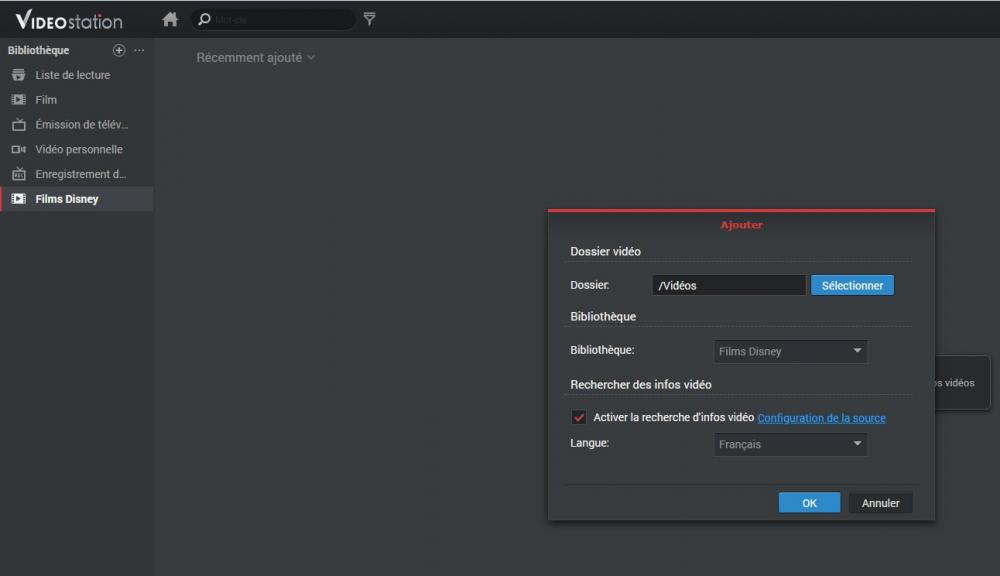Open the library more options ellipsis
The width and height of the screenshot is (1000, 576).
click(139, 50)
